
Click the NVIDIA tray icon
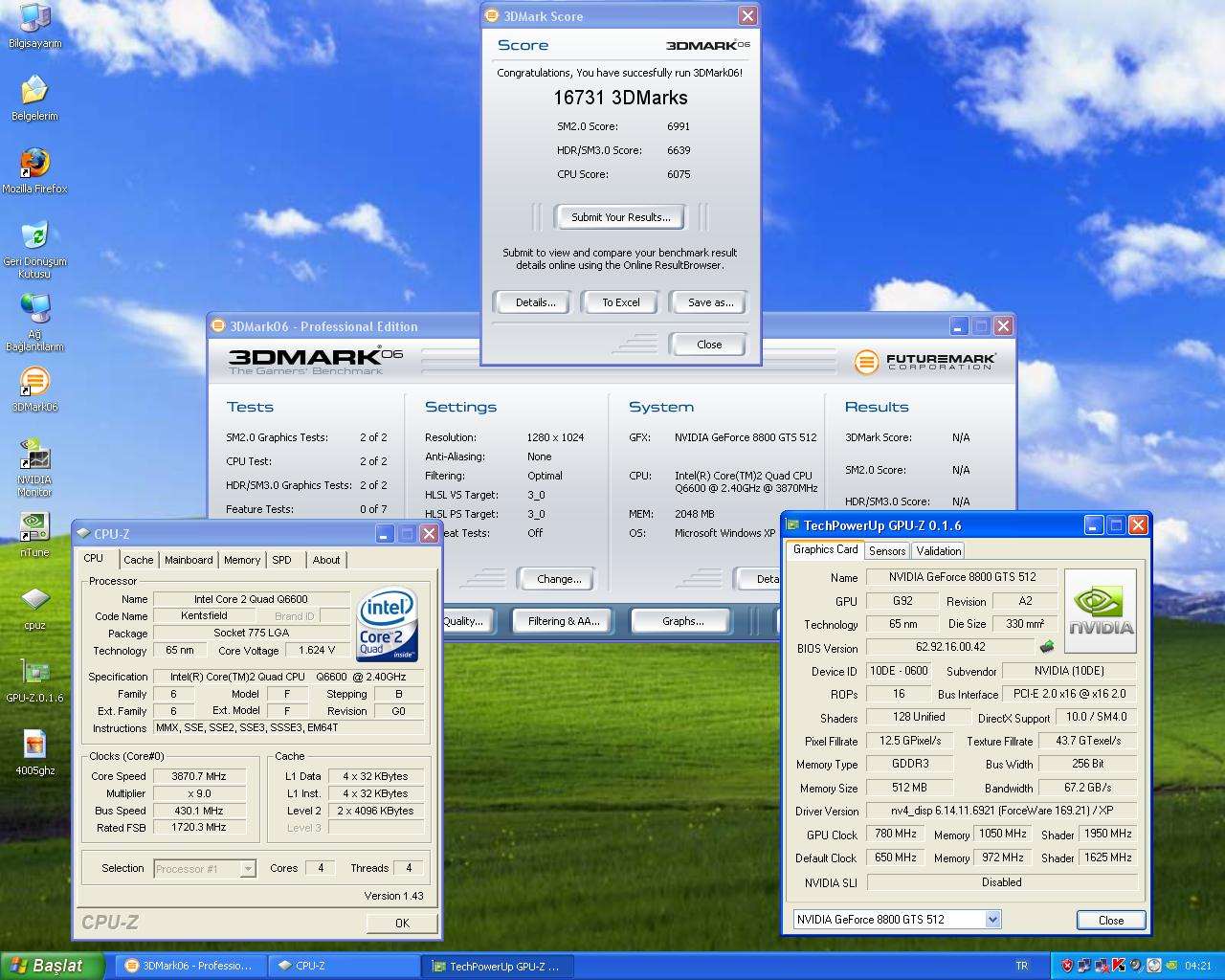[x=1172, y=966]
